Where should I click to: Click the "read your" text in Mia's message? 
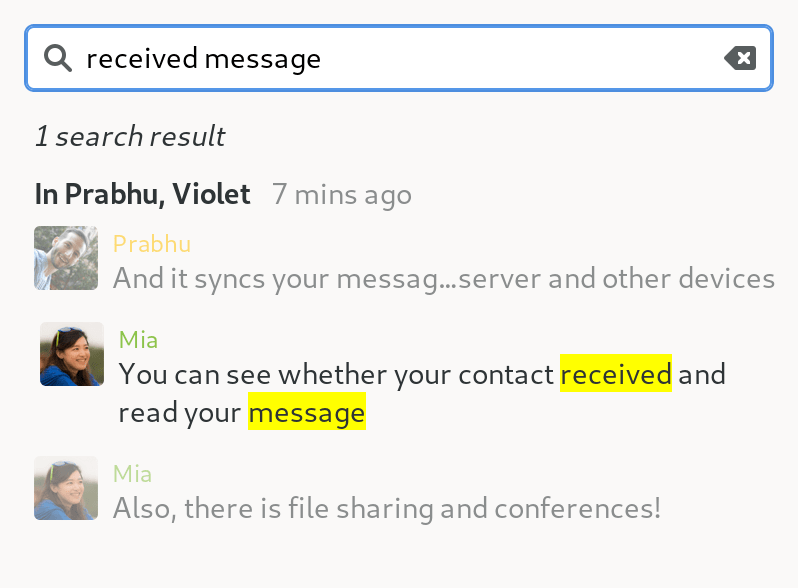coord(180,412)
